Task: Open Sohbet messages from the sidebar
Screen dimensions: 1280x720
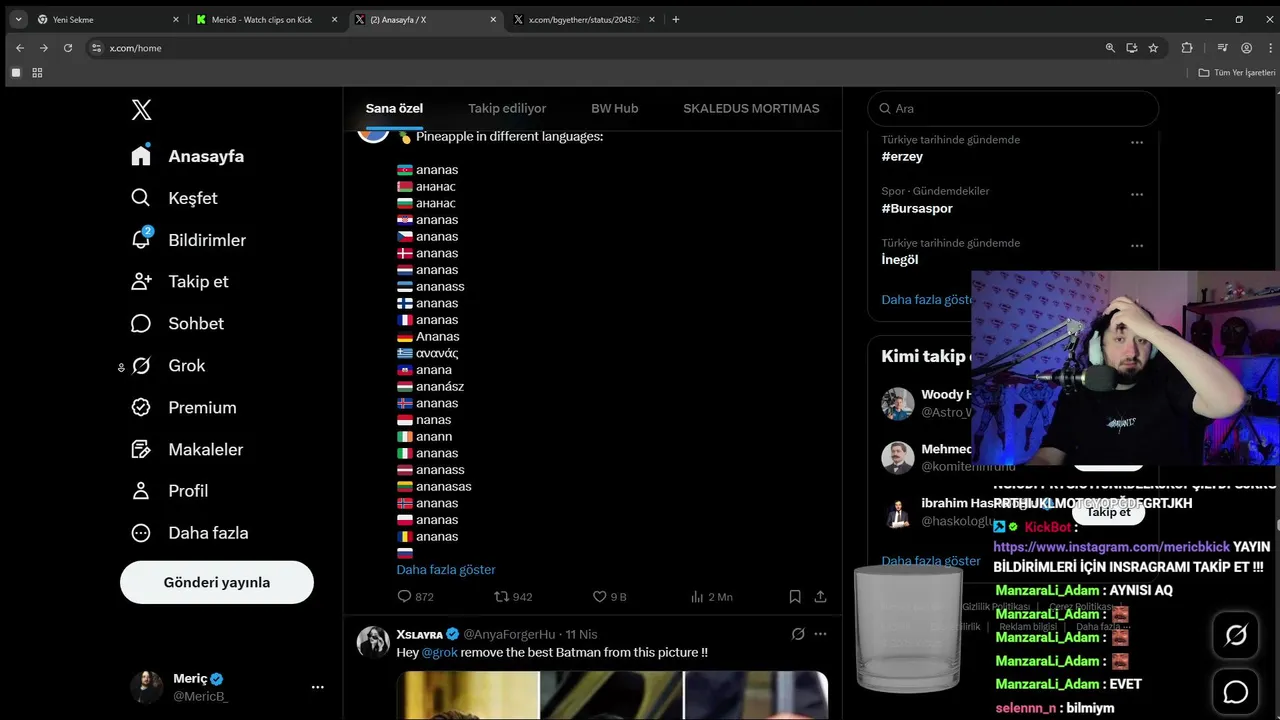Action: (177, 323)
